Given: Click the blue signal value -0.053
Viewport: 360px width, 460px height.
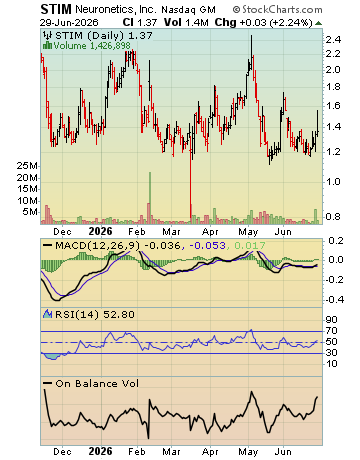Looking at the screenshot, I should point(207,246).
